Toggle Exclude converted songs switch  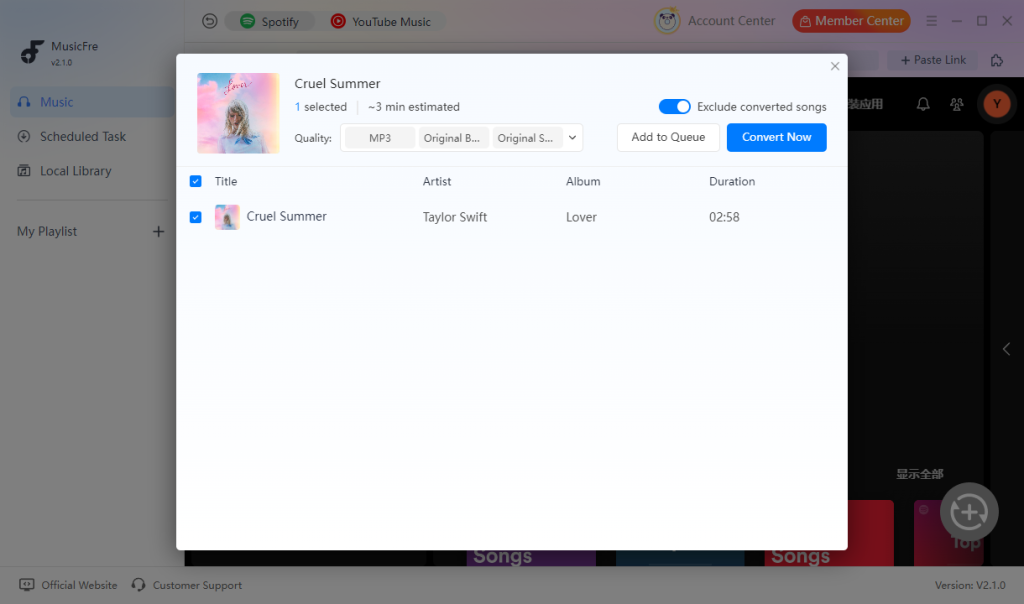pyautogui.click(x=674, y=106)
